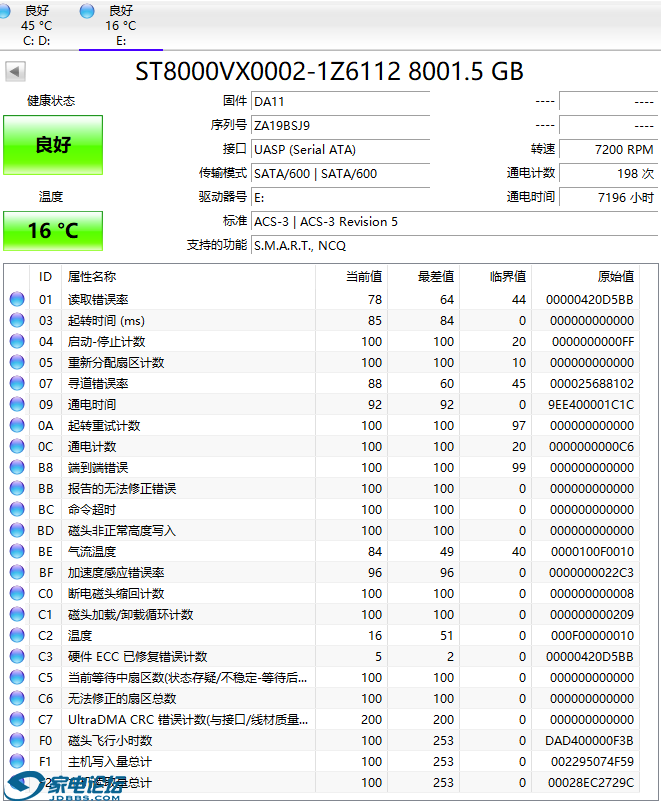Viewport: 661px width, 807px height.
Task: Open the status icon for ID BF 加速度感应错误率
Action: [x=17, y=572]
